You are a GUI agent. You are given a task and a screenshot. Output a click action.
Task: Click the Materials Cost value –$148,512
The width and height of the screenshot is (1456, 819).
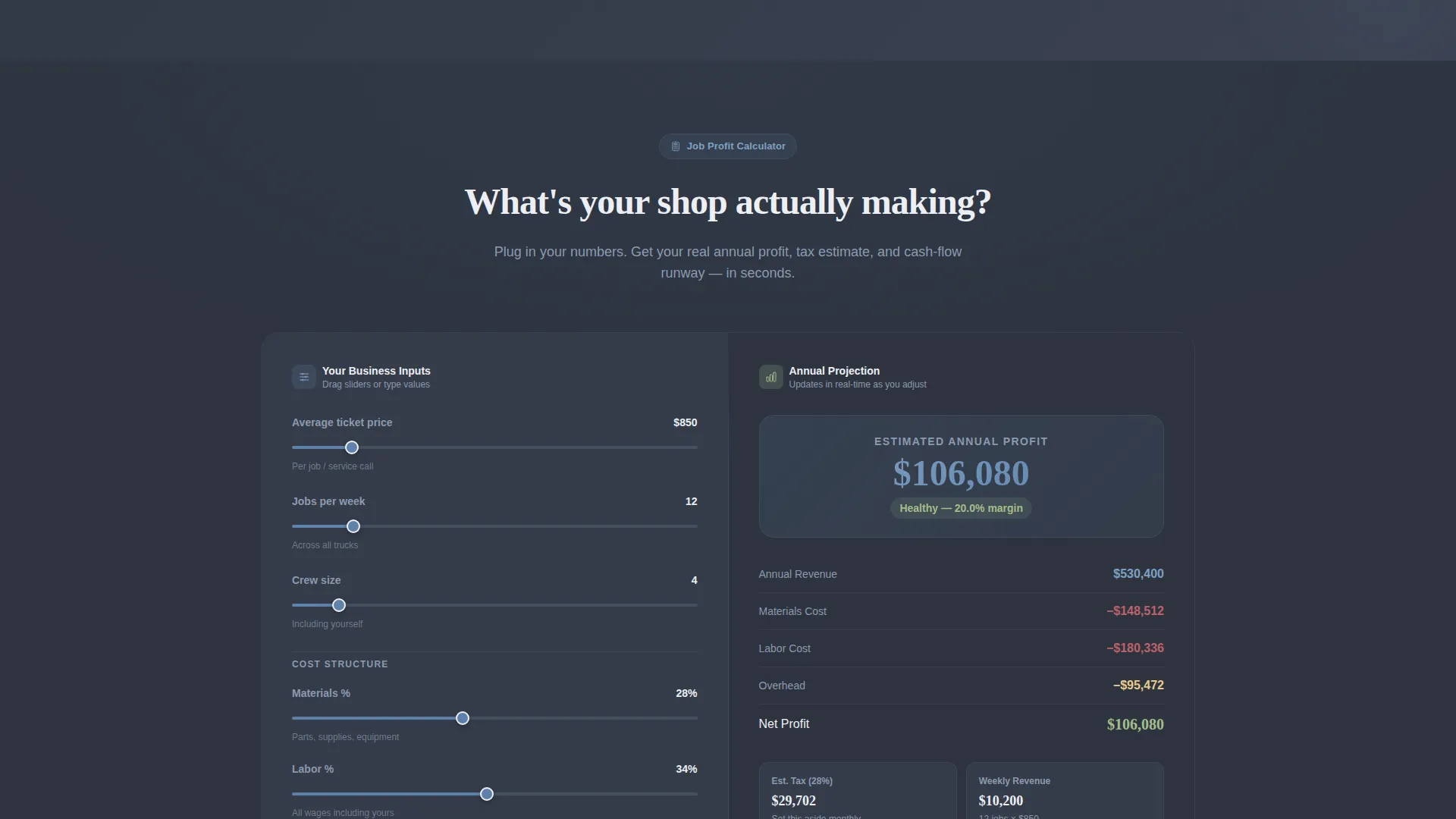[1134, 611]
